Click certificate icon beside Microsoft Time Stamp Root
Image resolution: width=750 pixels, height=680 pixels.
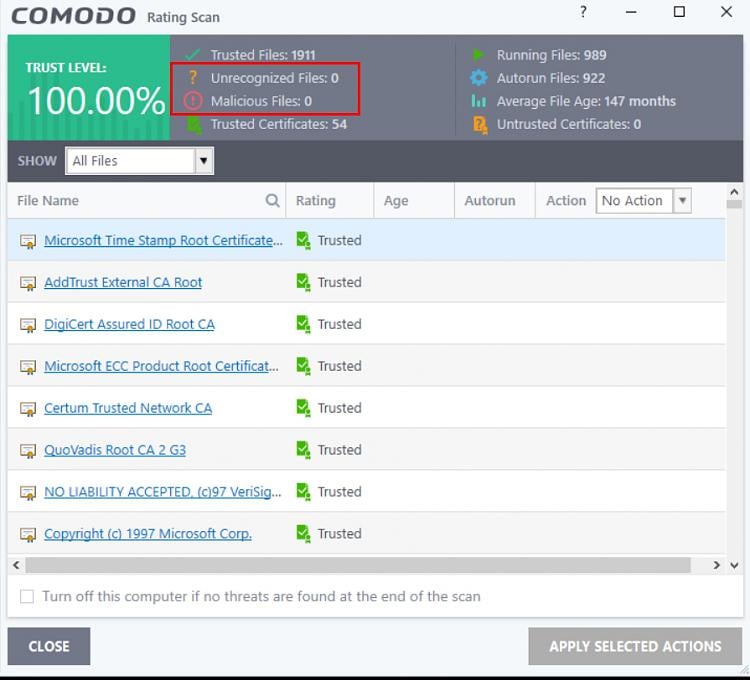click(28, 241)
